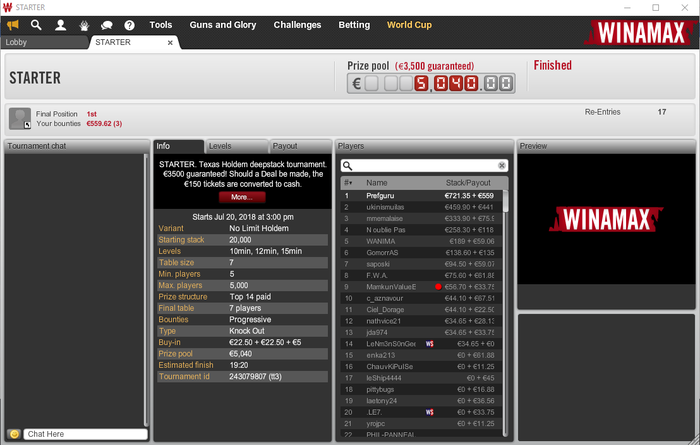Clear the player search field
700x445 pixels.
click(502, 166)
